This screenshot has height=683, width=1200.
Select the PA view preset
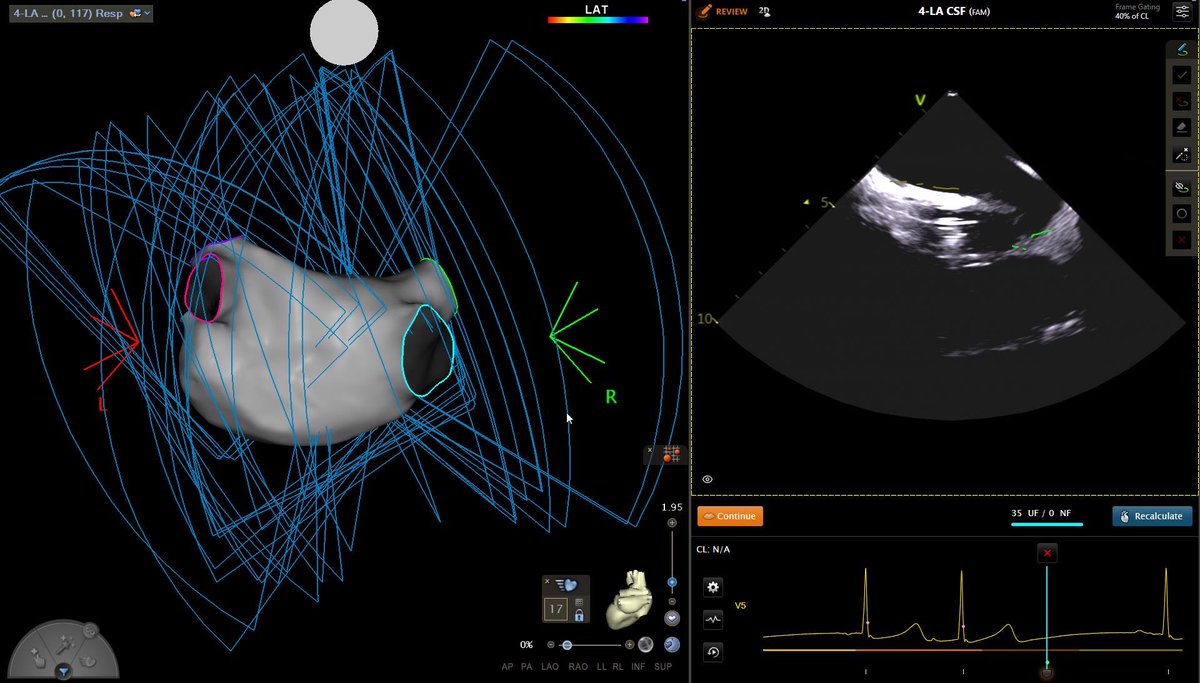tap(526, 667)
